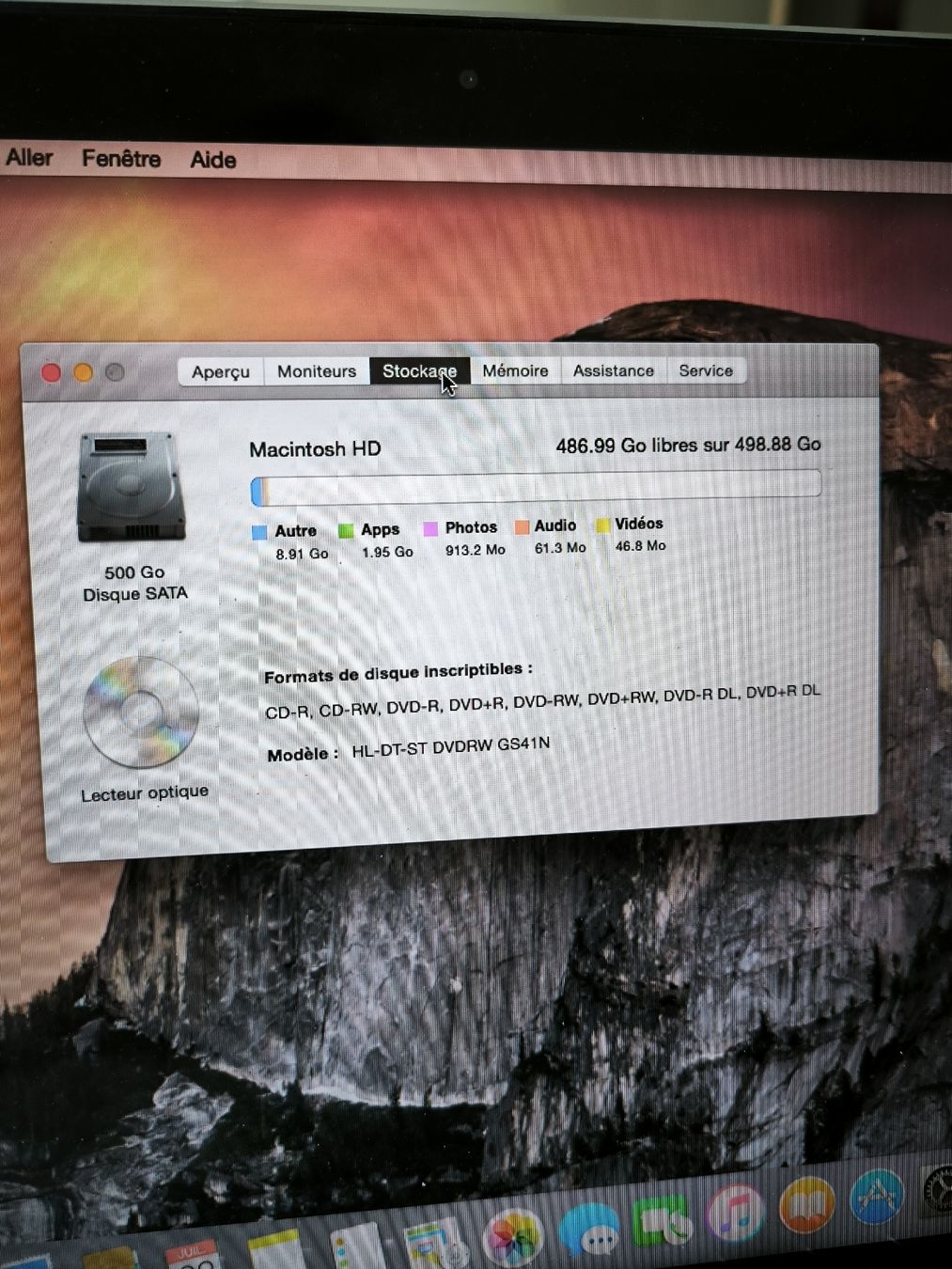The width and height of the screenshot is (952, 1269).
Task: Open the App Store from the Dock
Action: tap(877, 1197)
